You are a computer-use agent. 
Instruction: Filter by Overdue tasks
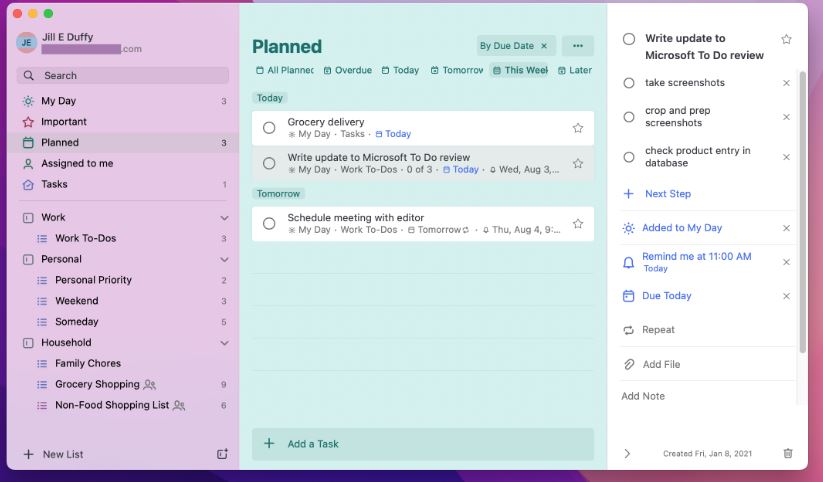pos(347,70)
